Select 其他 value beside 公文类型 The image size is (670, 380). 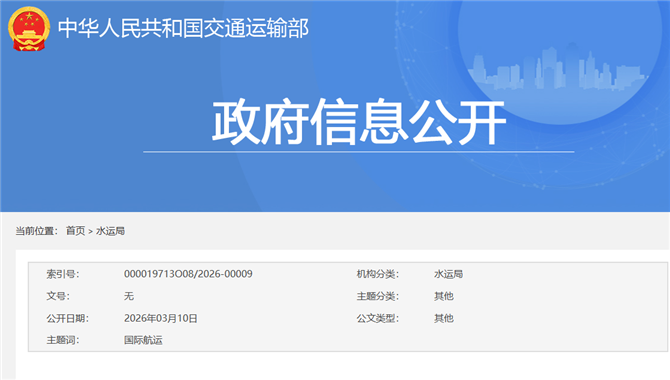point(444,318)
